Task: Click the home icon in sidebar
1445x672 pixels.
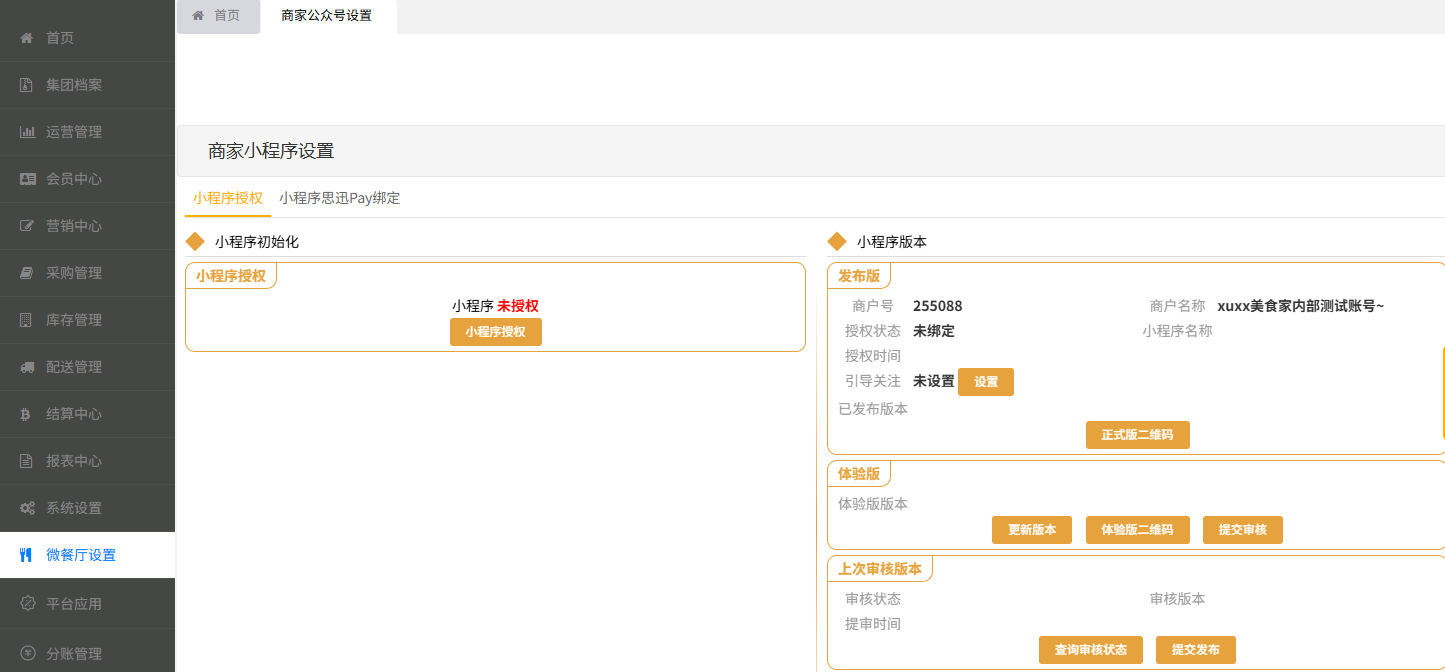Action: tap(27, 38)
